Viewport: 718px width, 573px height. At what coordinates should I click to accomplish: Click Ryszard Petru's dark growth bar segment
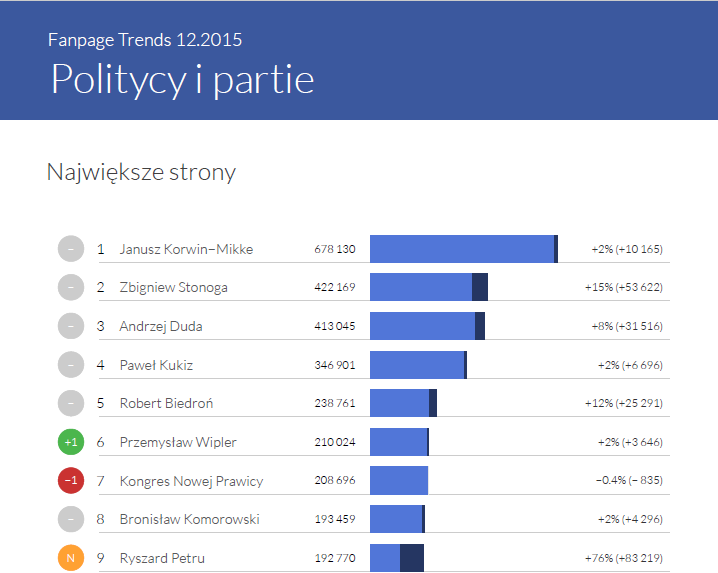point(412,558)
